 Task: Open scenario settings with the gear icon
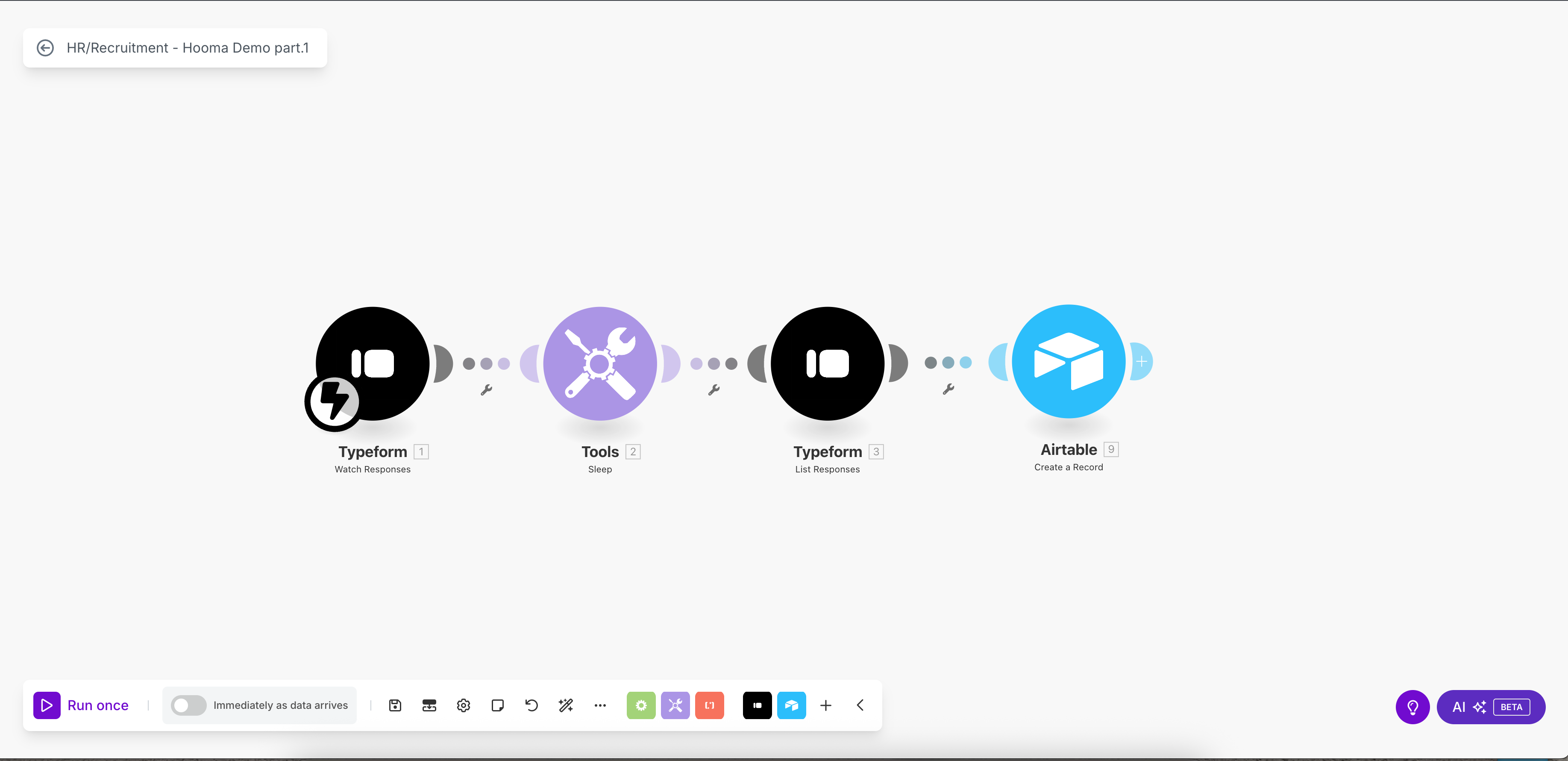pyautogui.click(x=463, y=705)
